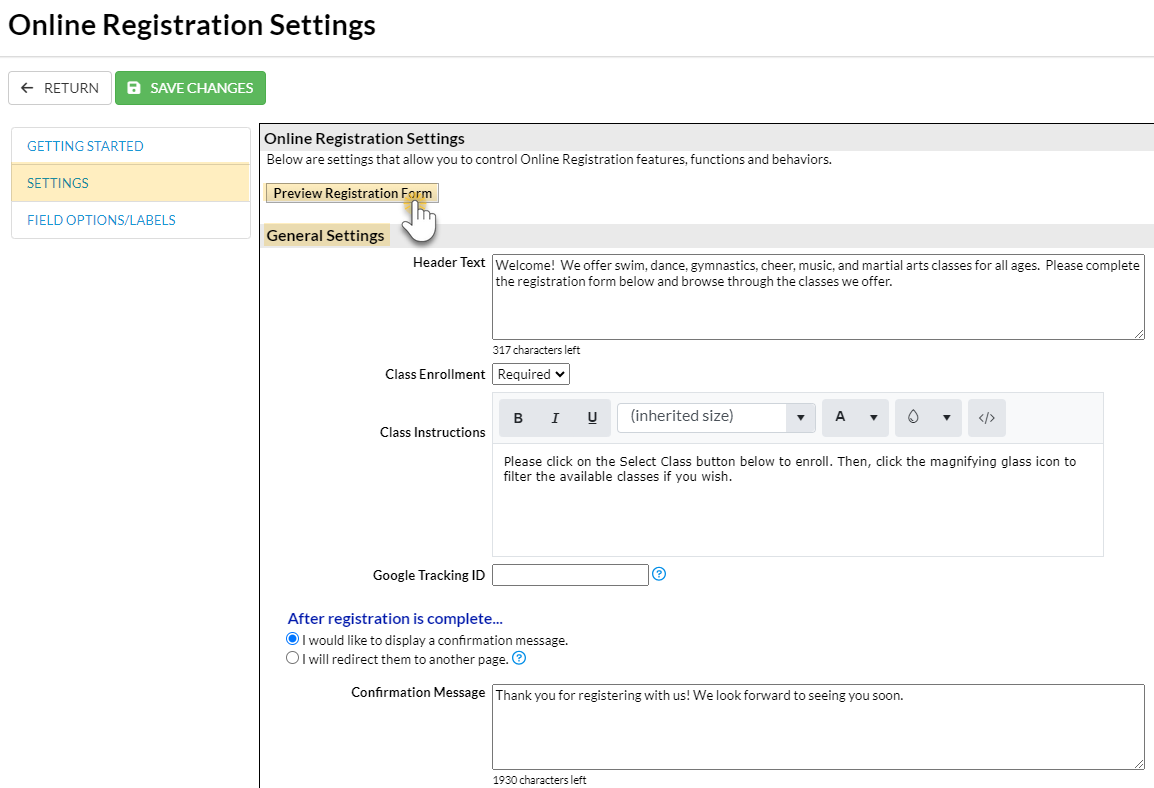Viewport: 1154px width, 788px height.
Task: Click Preview Registration Form button
Action: (352, 193)
